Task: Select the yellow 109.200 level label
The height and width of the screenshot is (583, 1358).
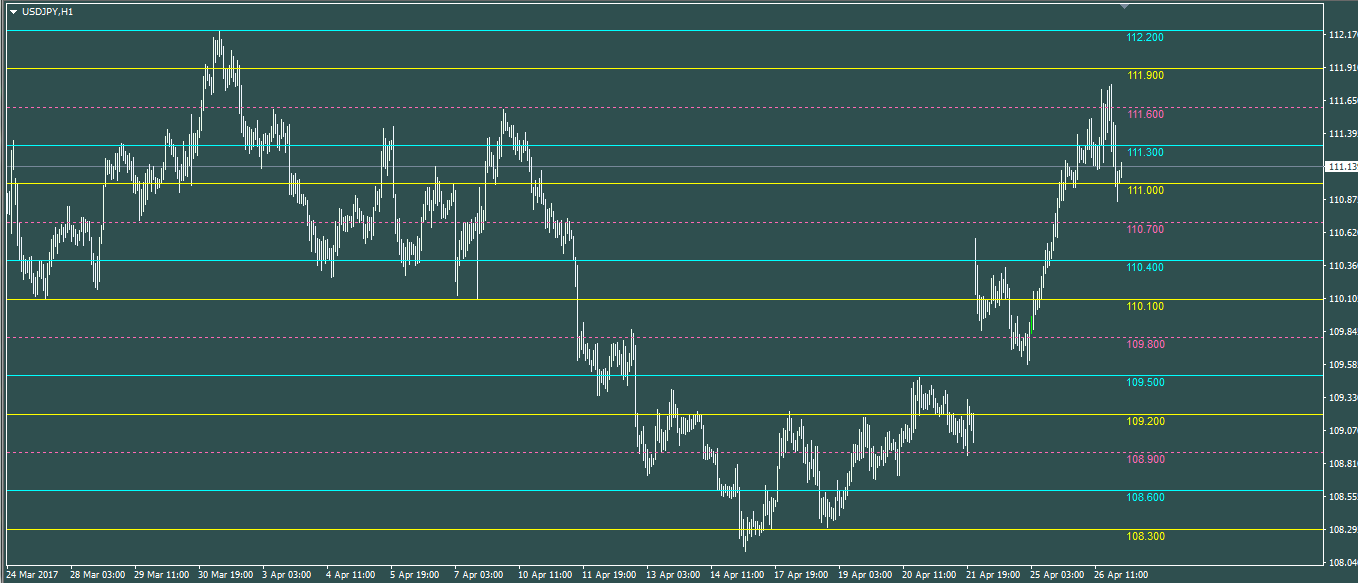Action: [1145, 422]
